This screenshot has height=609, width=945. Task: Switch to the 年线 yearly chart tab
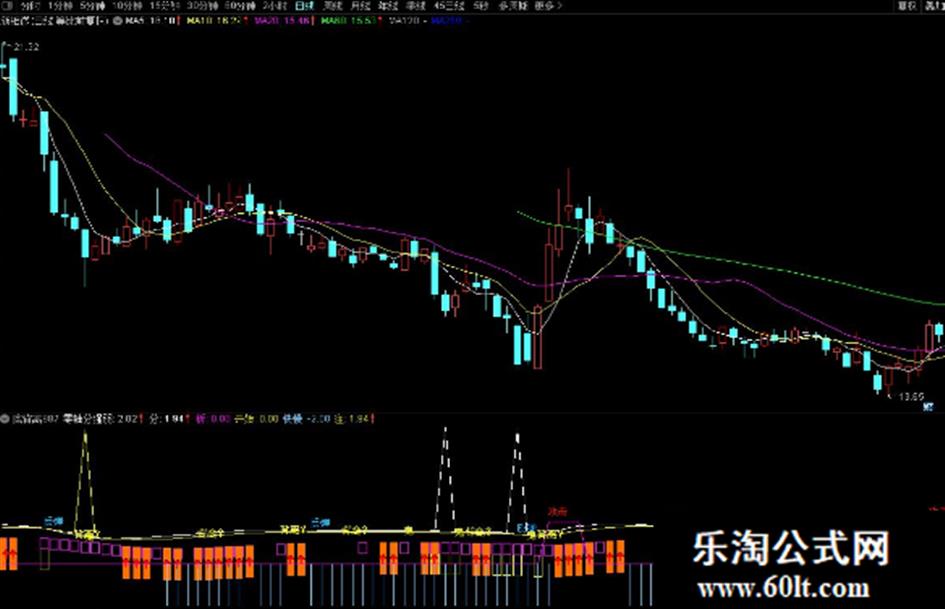coord(388,6)
